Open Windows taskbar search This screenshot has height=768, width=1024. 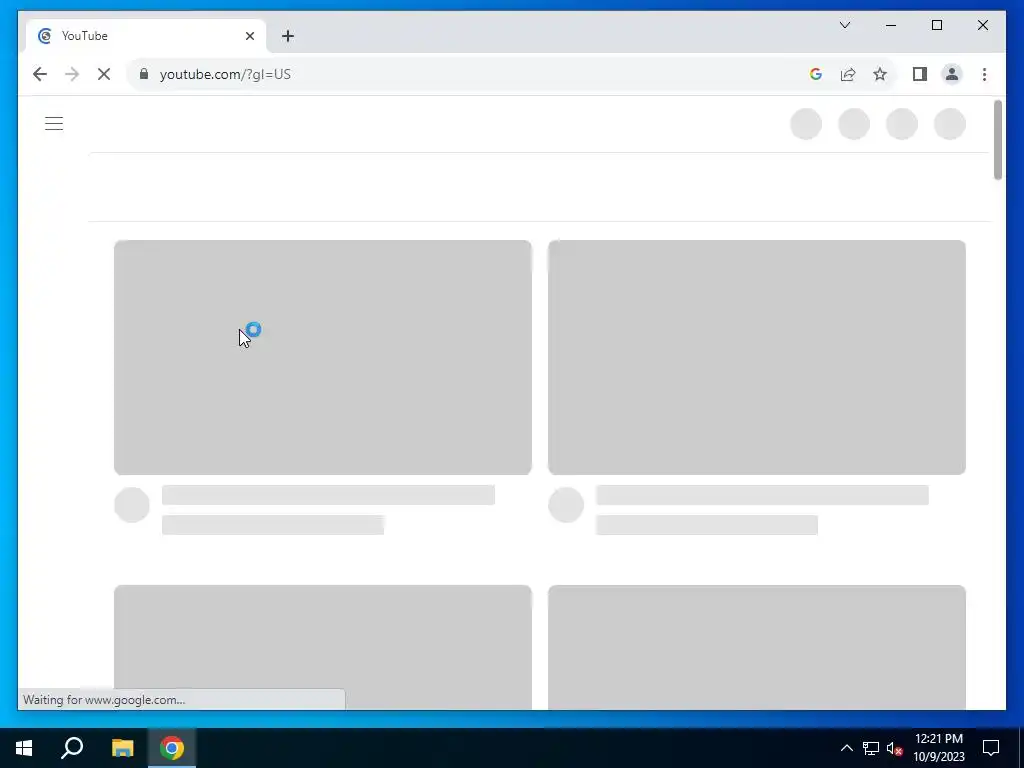[x=72, y=748]
